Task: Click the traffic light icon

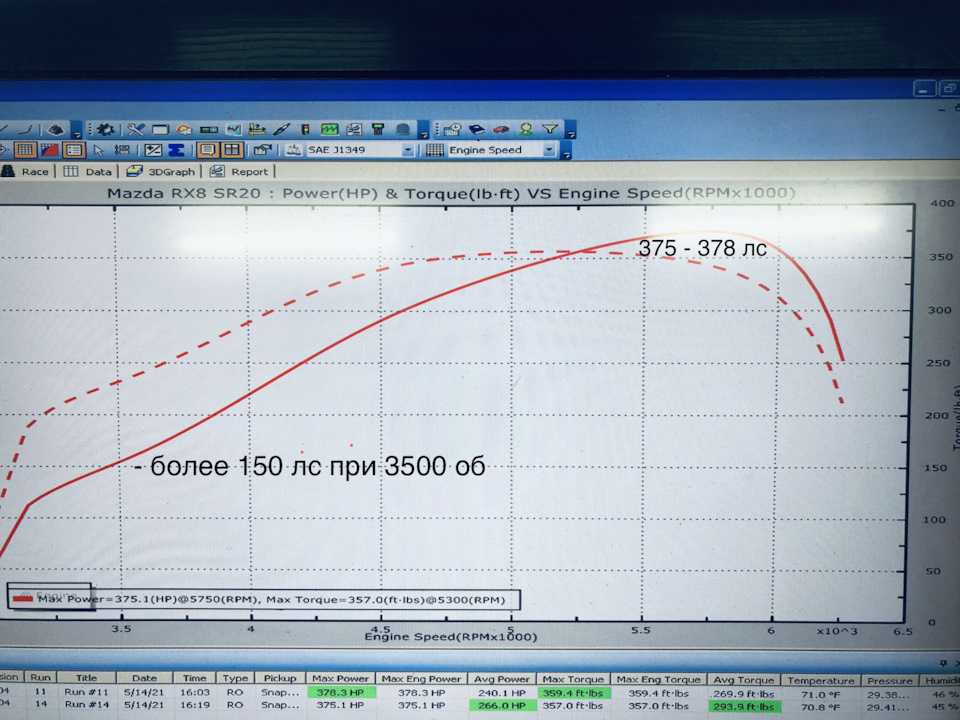Action: pyautogui.click(x=305, y=129)
